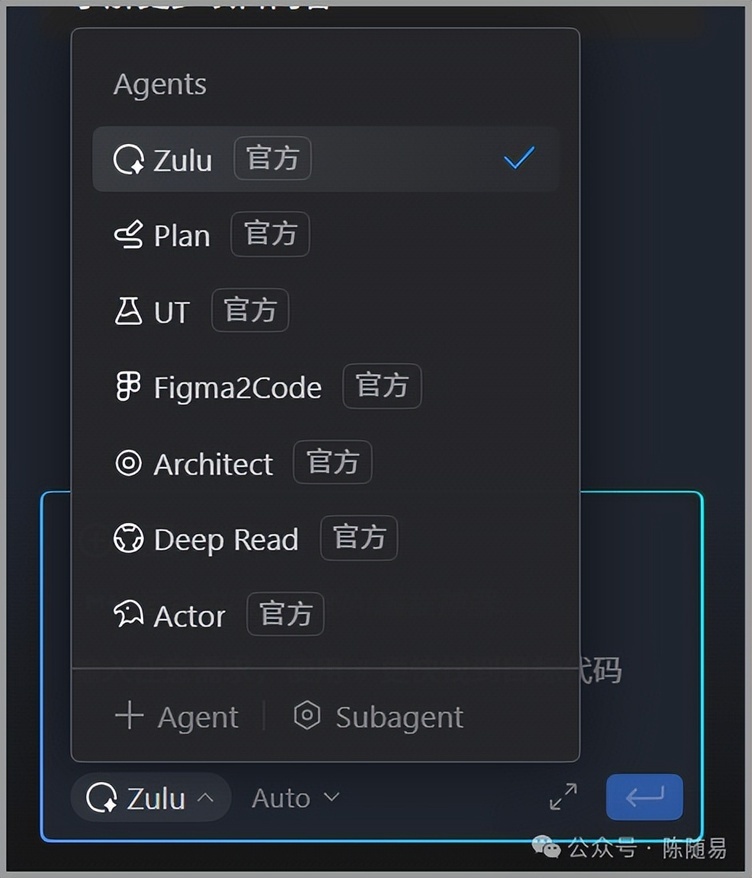Click the Actor mask icon
Image resolution: width=752 pixels, height=878 pixels.
coord(129,615)
